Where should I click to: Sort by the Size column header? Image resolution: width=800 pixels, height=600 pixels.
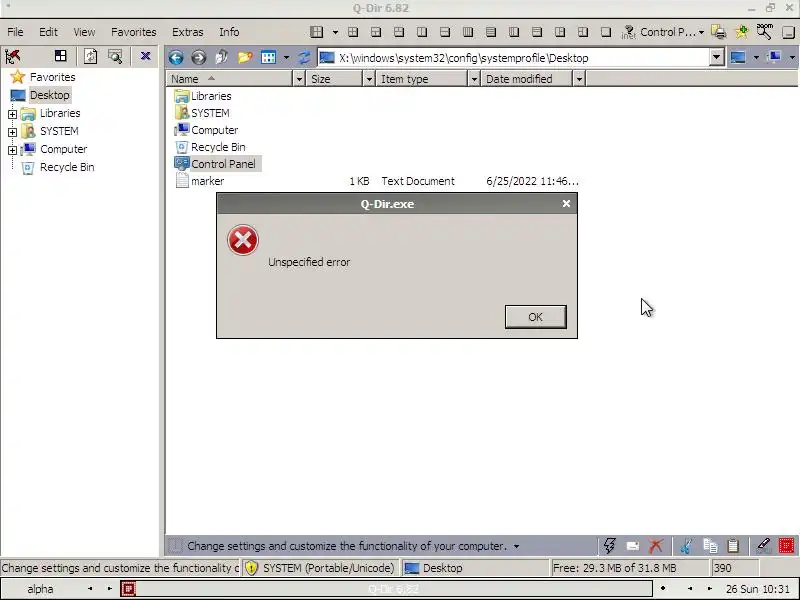tap(334, 79)
